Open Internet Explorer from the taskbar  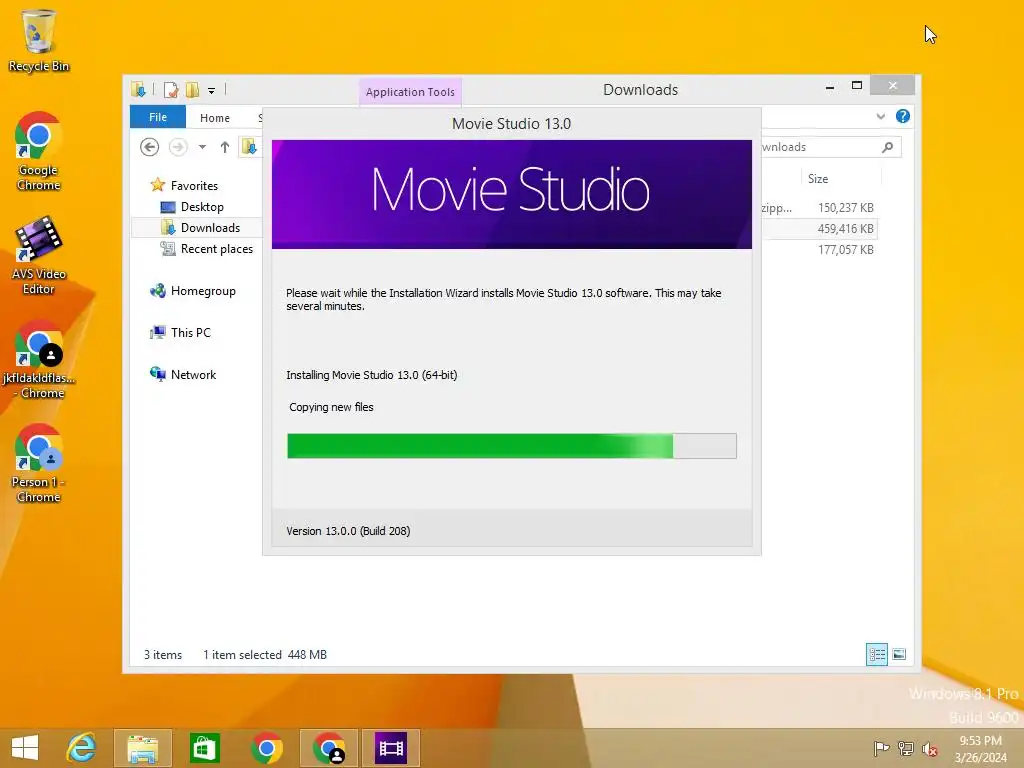click(x=82, y=748)
